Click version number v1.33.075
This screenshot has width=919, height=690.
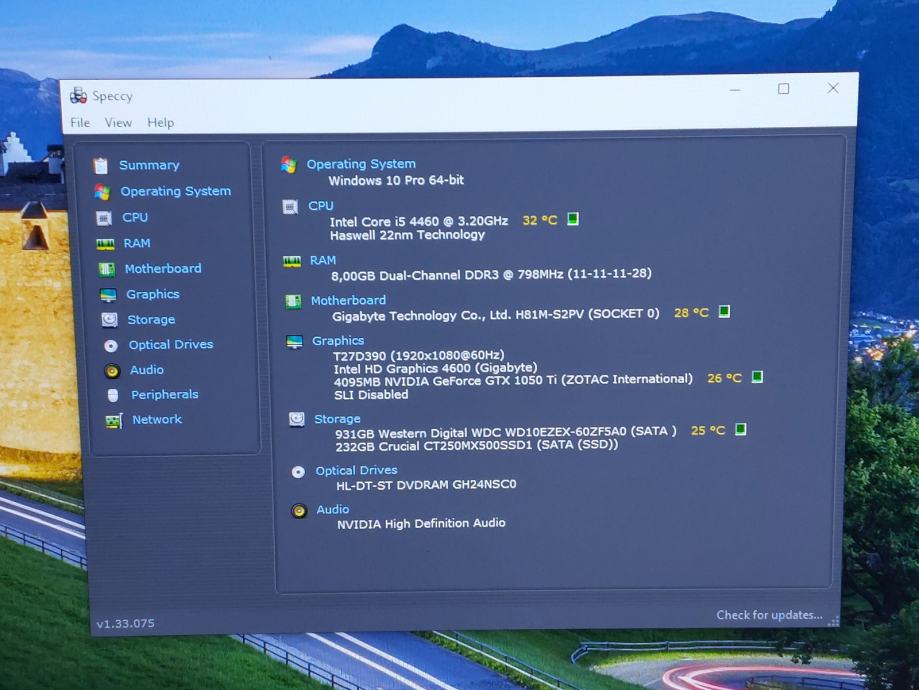click(125, 623)
